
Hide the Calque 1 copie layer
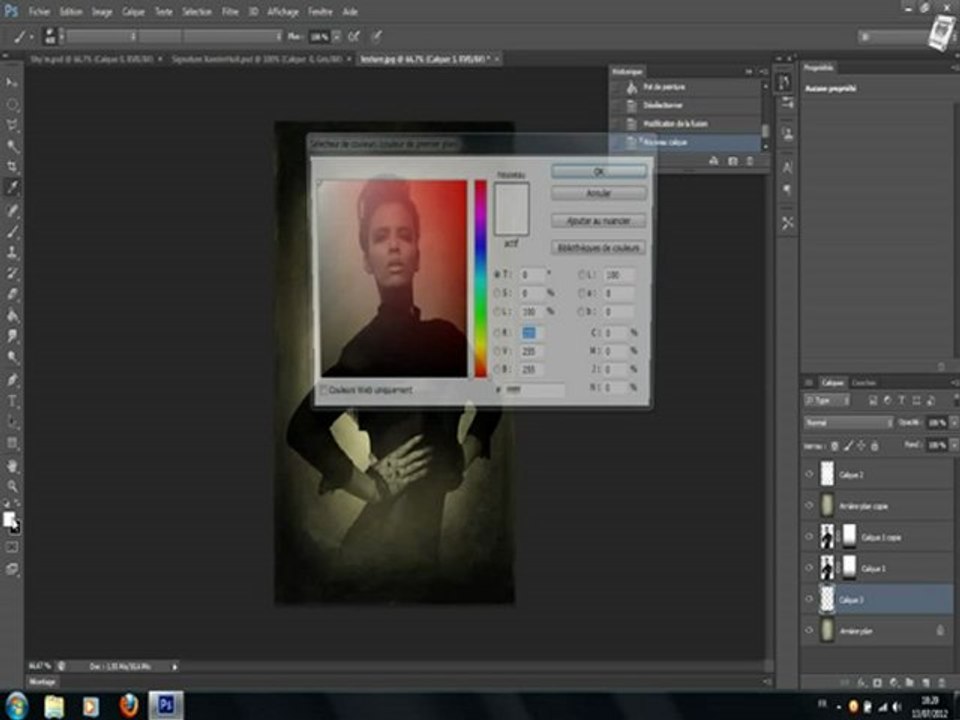coord(809,537)
